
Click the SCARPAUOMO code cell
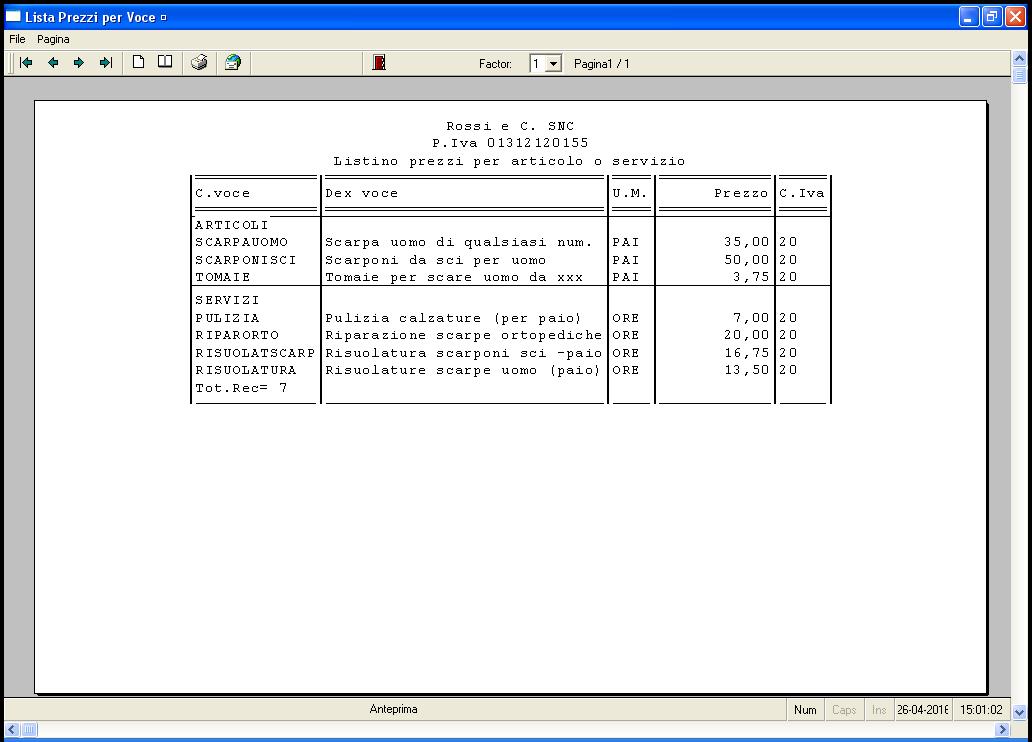pyautogui.click(x=242, y=242)
